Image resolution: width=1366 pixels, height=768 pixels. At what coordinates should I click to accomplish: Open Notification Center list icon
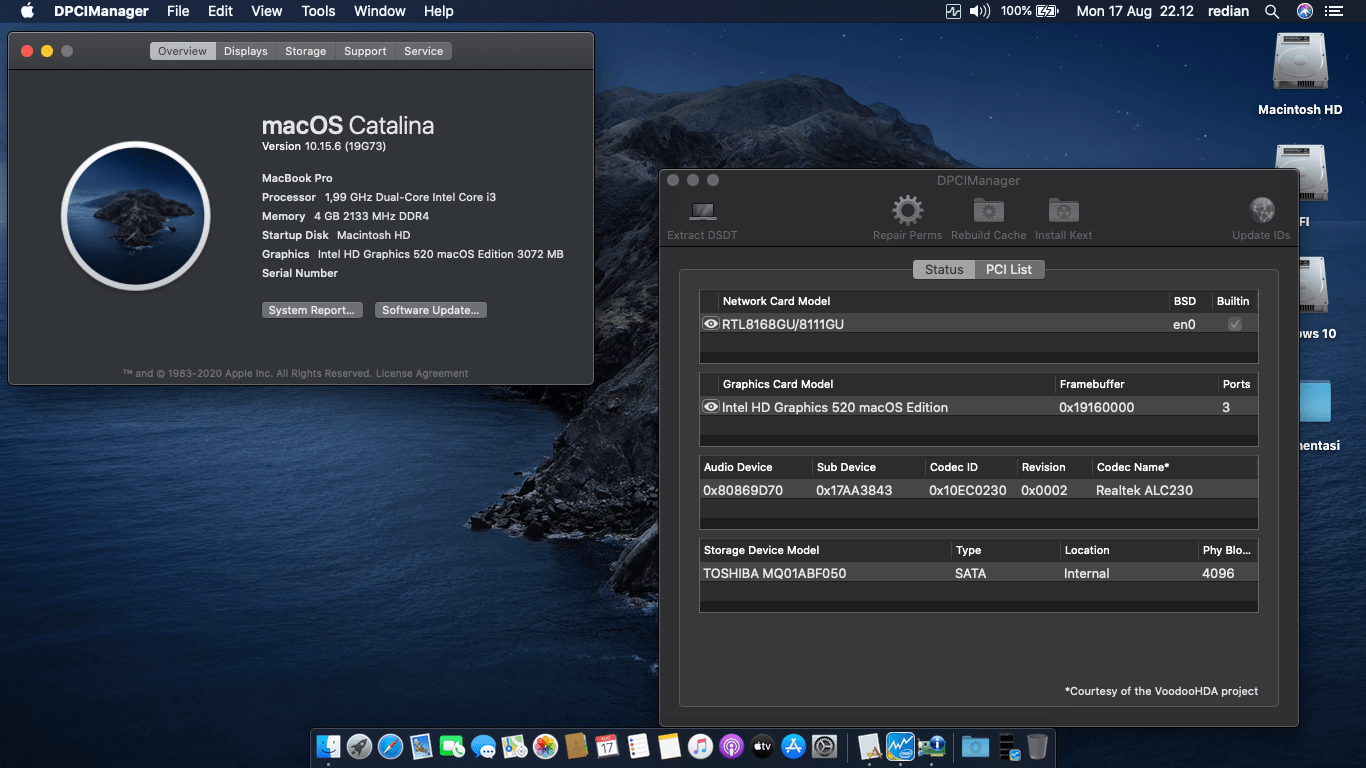pyautogui.click(x=1334, y=11)
